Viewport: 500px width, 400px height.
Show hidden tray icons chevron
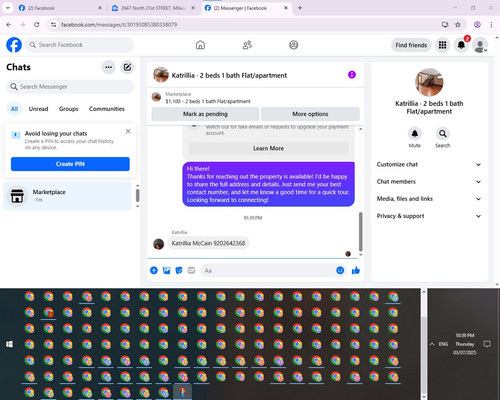(432, 344)
